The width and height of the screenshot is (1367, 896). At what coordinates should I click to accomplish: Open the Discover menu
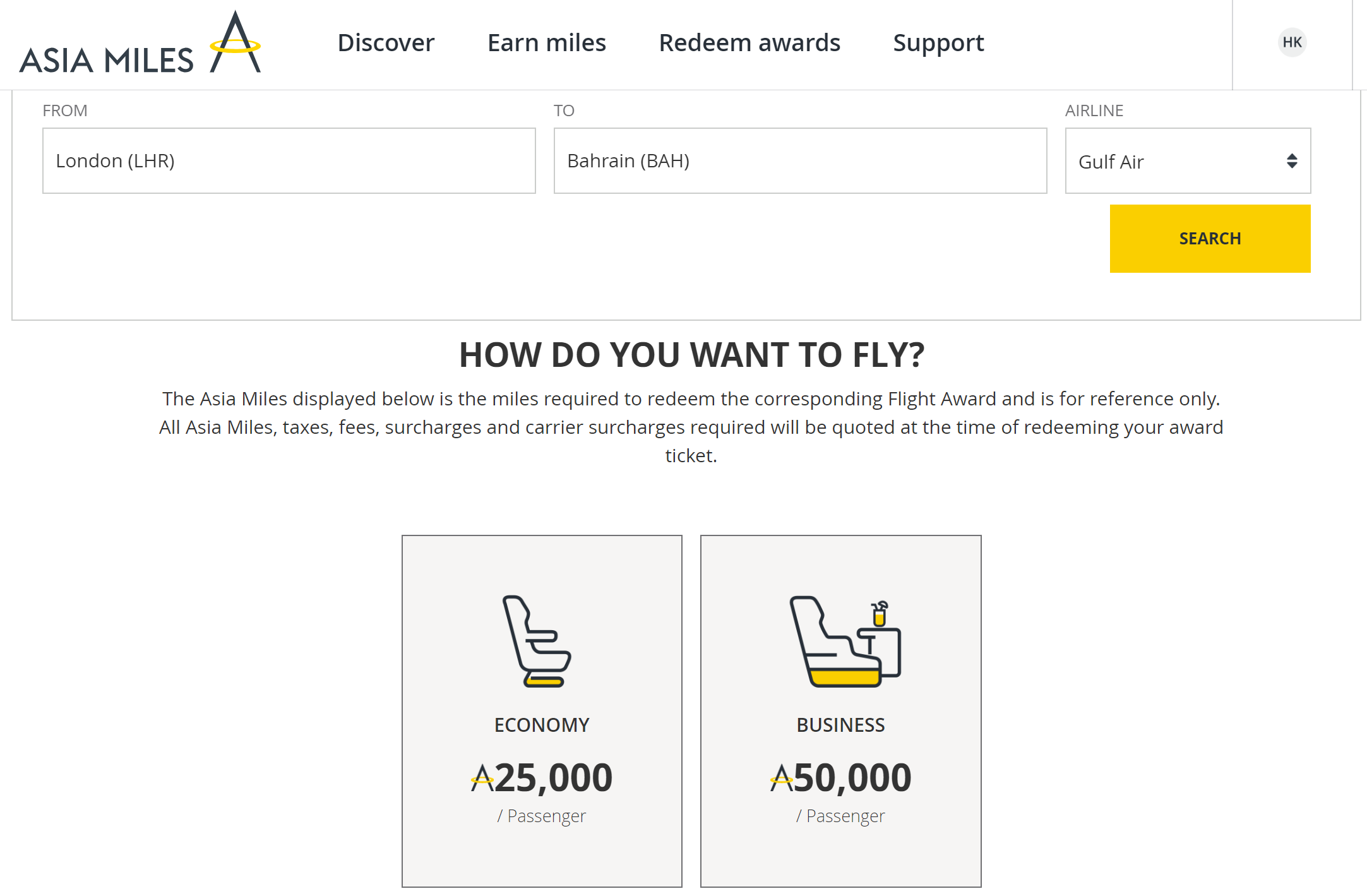pyautogui.click(x=386, y=43)
